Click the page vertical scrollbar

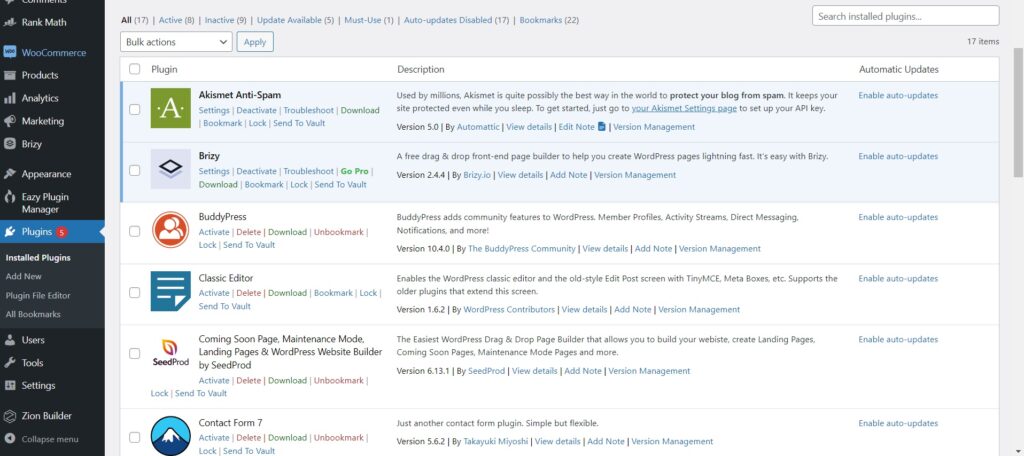pos(1018,111)
